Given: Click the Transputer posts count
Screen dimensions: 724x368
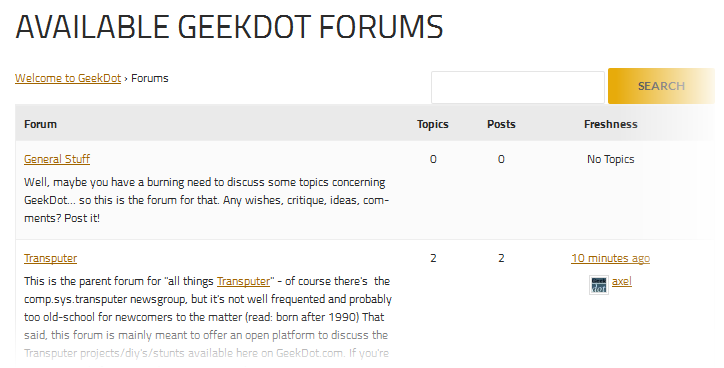Looking at the screenshot, I should 501,258.
